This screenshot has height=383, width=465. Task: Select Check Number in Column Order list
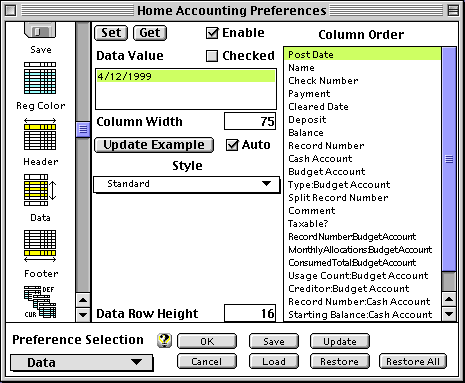click(363, 81)
